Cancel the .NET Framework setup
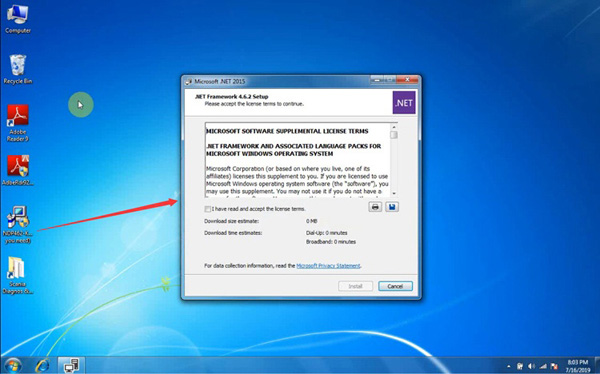The width and height of the screenshot is (600, 374). click(x=395, y=286)
